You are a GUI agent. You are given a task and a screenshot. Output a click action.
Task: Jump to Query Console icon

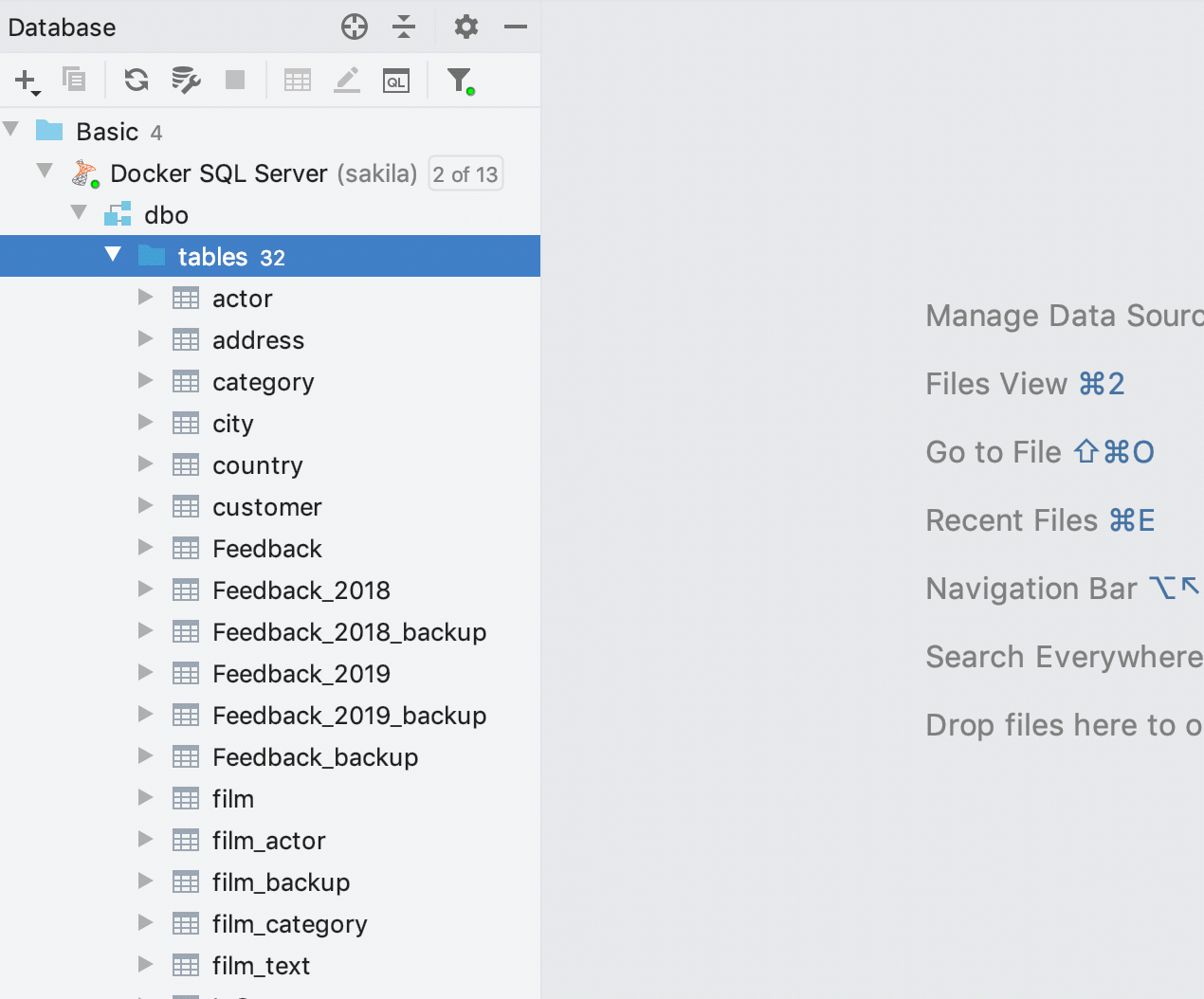pos(396,81)
